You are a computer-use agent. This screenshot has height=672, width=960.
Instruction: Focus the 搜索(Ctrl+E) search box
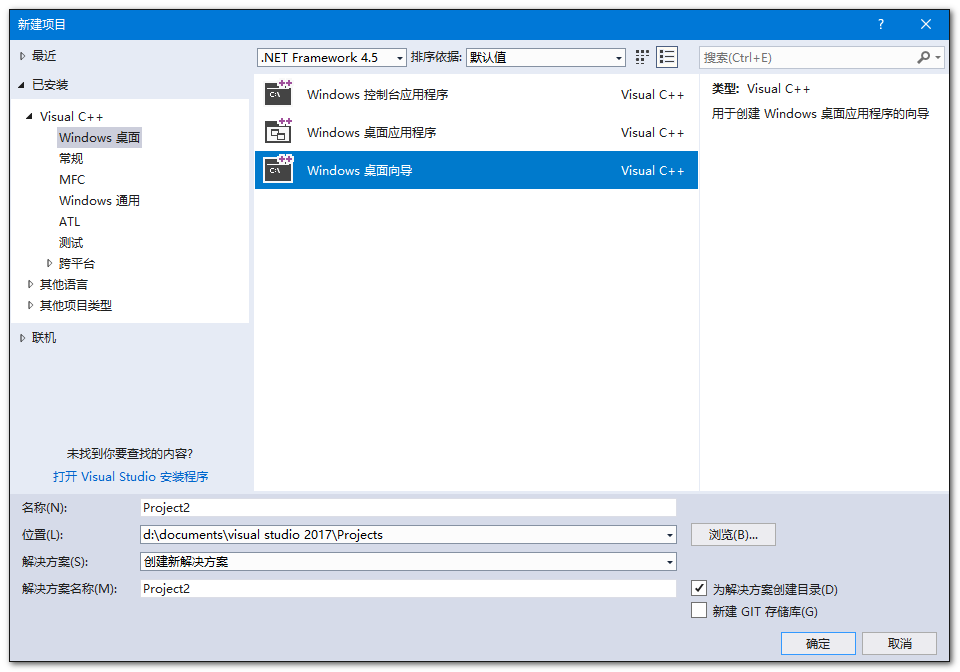point(807,58)
